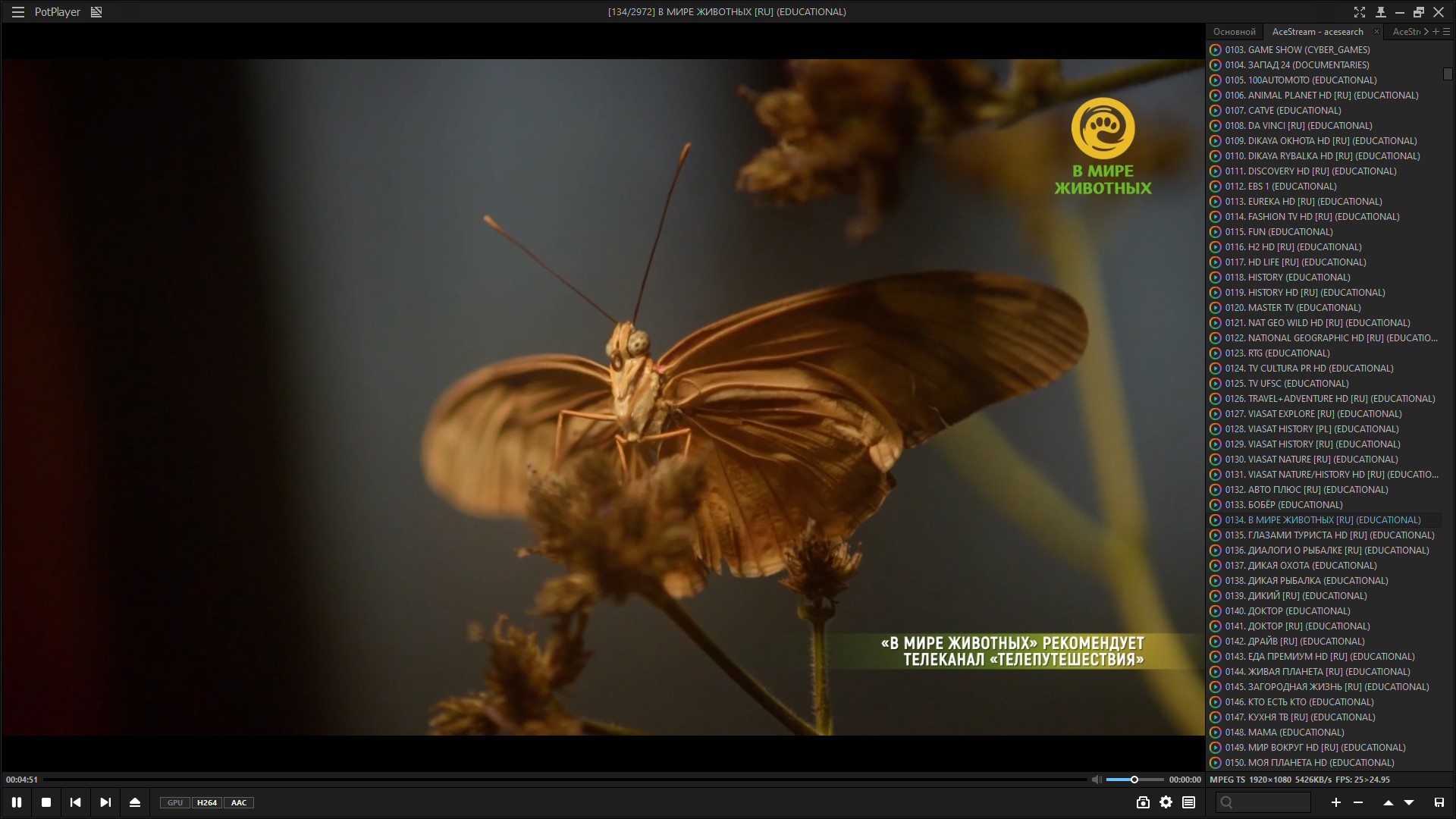Viewport: 1456px width, 819px height.
Task: Mute audio via speaker icon
Action: click(1096, 780)
